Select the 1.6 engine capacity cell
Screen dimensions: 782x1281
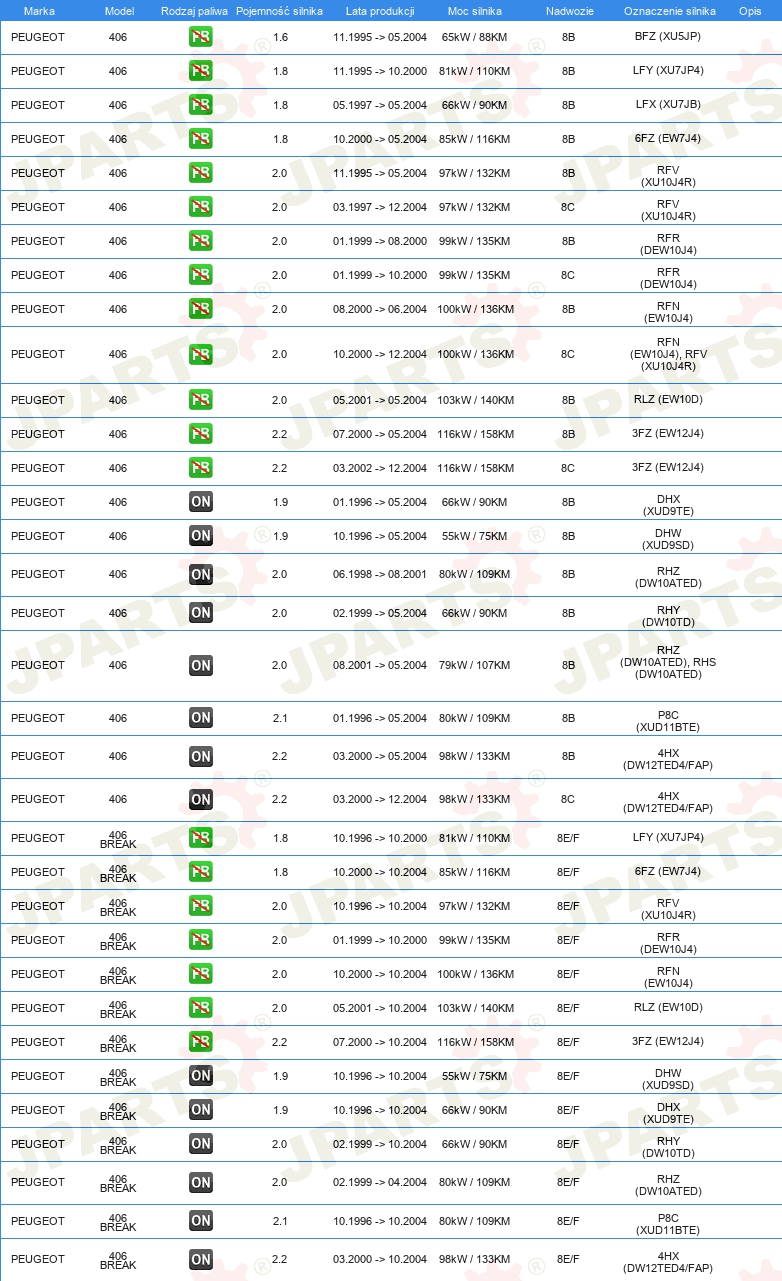(x=280, y=37)
